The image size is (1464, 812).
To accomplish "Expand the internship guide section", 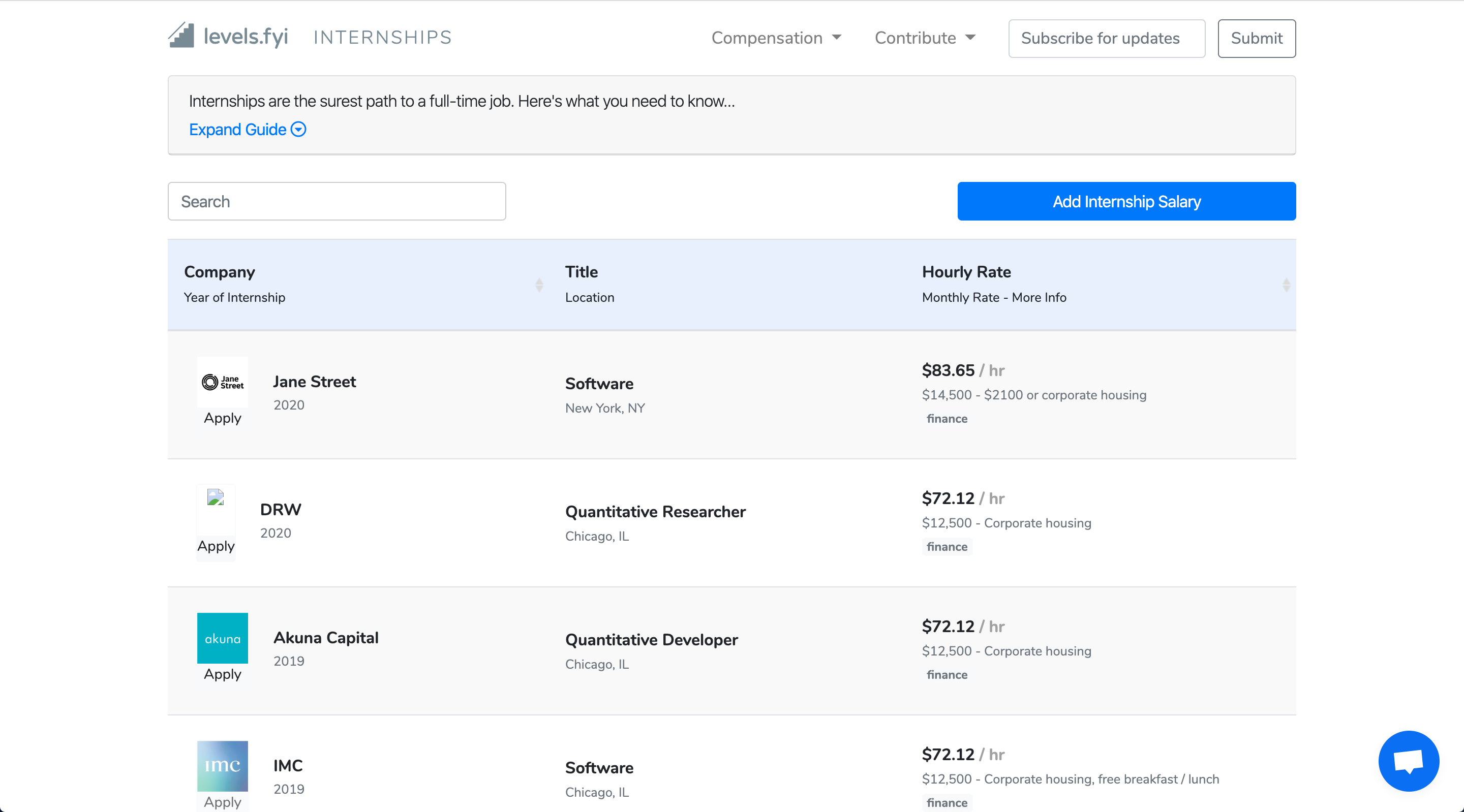I will tap(248, 129).
